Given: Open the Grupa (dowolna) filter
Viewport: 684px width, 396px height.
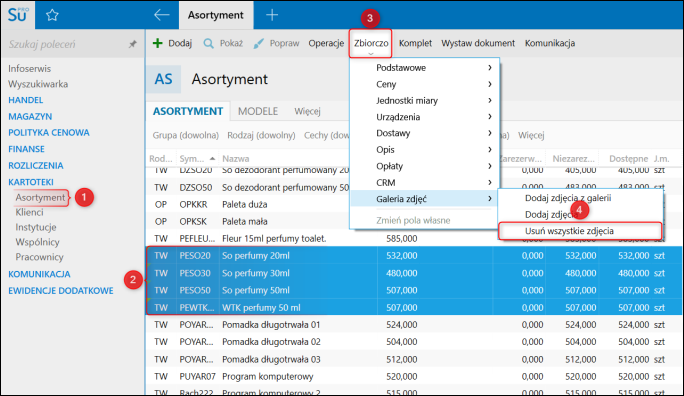Looking at the screenshot, I should coord(185,135).
